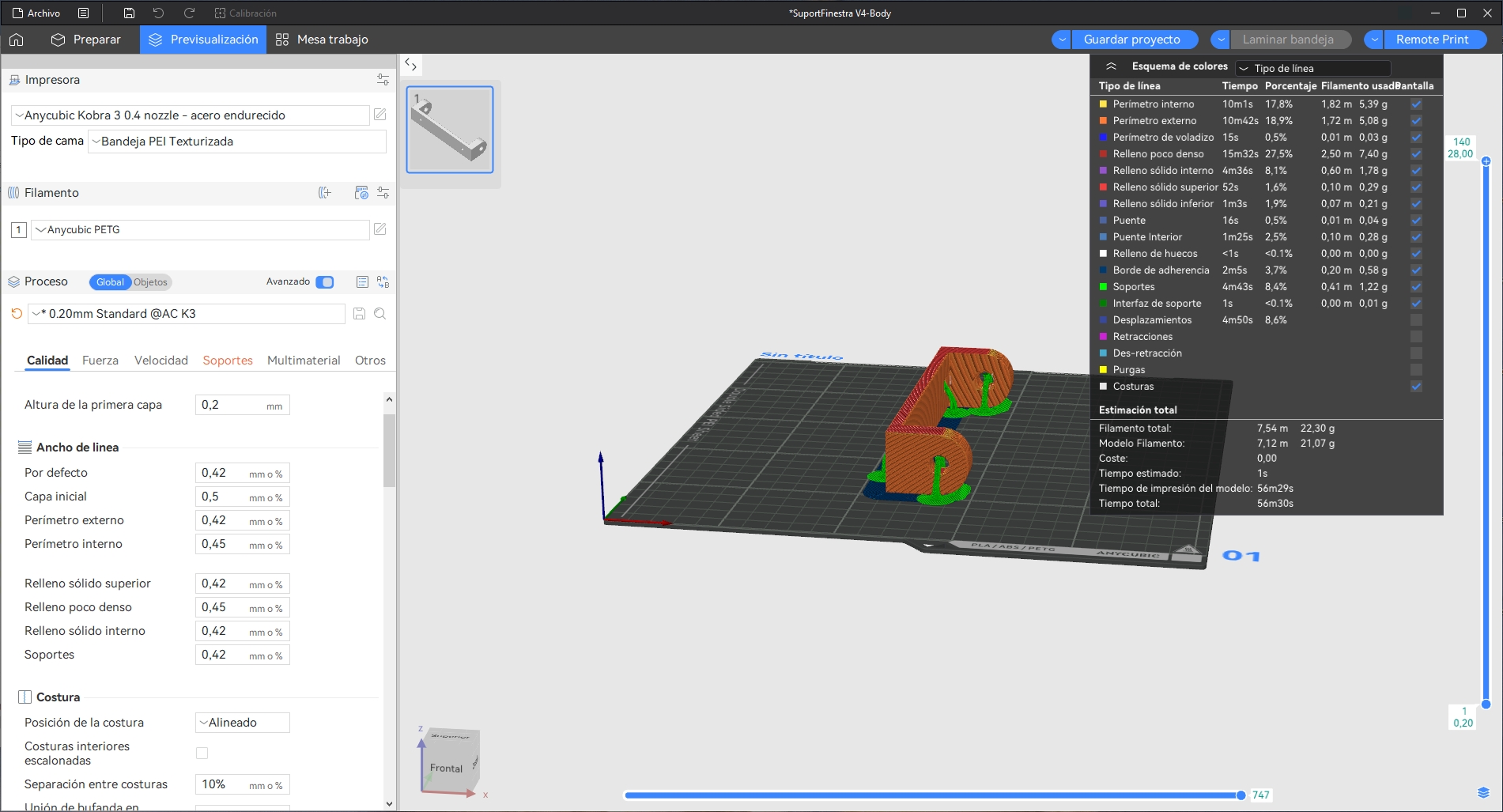Open the Tipo de cama dropdown
This screenshot has width=1503, height=812.
237,142
